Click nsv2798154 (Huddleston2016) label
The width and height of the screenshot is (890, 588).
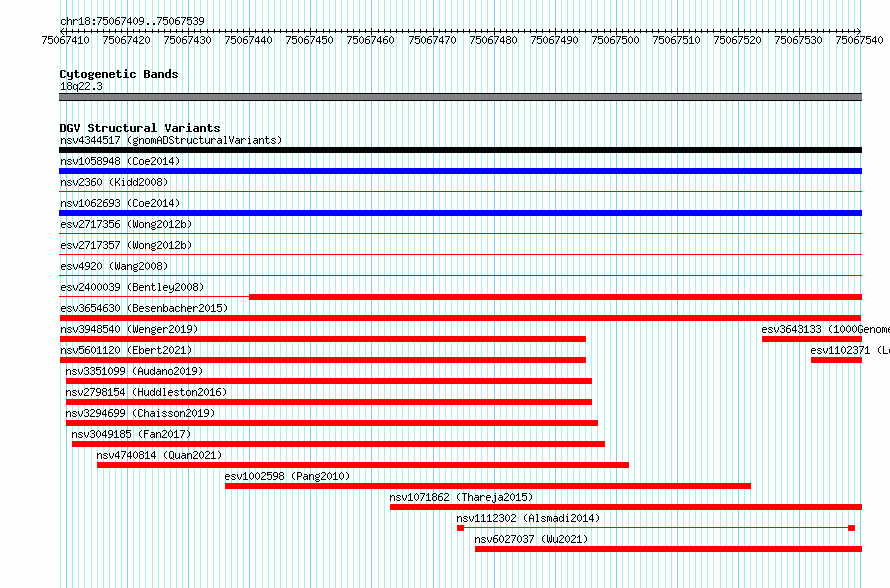click(146, 392)
